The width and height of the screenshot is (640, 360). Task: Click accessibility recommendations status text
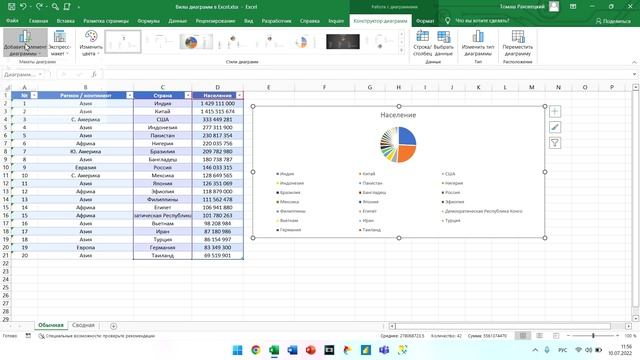click(97, 336)
